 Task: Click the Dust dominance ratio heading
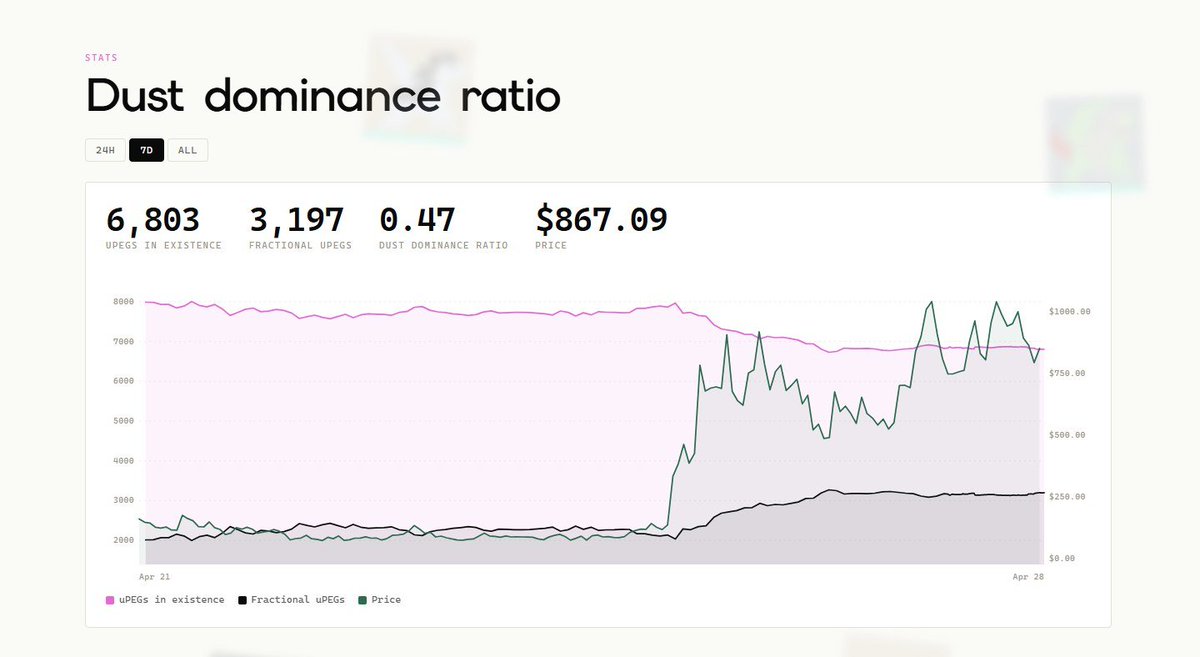pyautogui.click(x=323, y=97)
